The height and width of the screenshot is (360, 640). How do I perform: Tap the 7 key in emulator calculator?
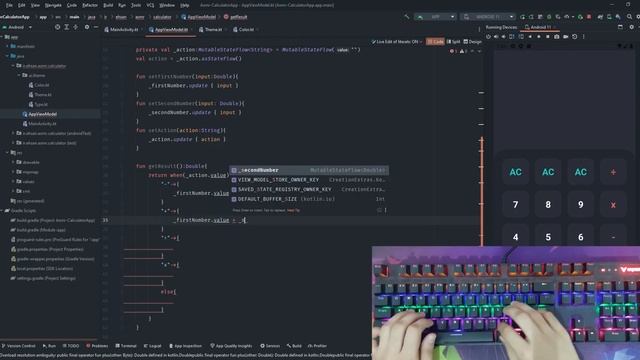coord(516,204)
